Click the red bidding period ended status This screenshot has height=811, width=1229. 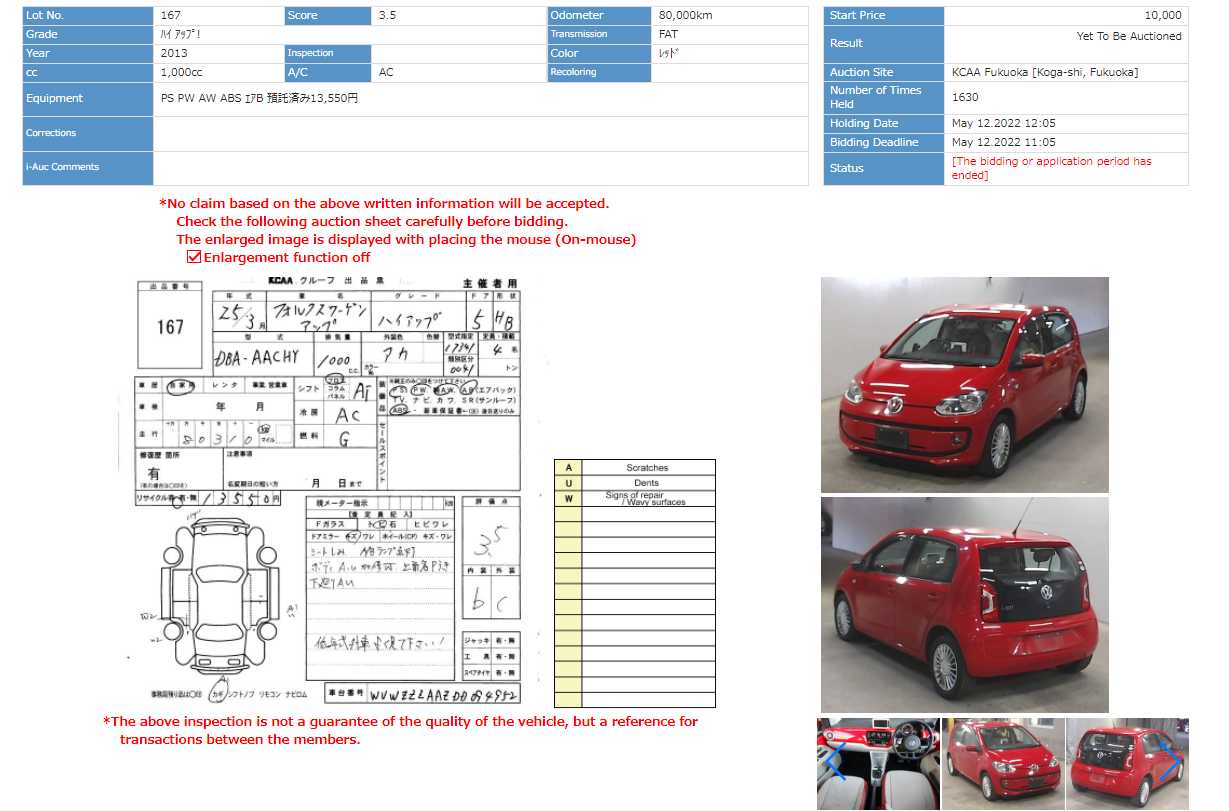[1051, 168]
